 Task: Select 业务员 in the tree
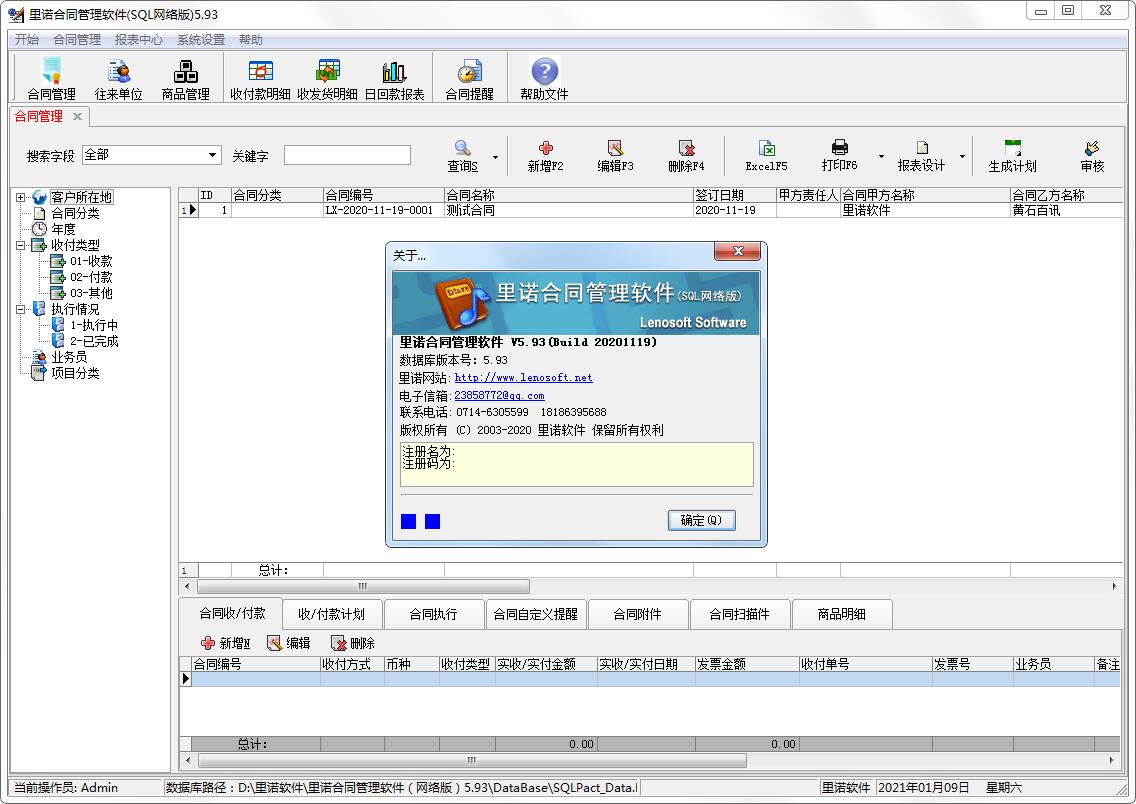(69, 357)
